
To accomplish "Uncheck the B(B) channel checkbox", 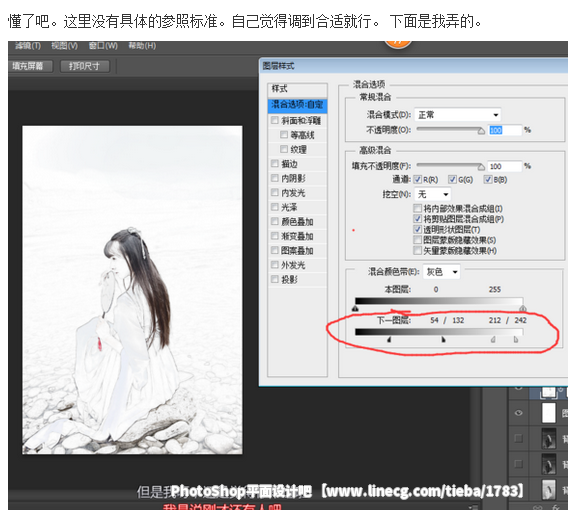I will pyautogui.click(x=488, y=179).
